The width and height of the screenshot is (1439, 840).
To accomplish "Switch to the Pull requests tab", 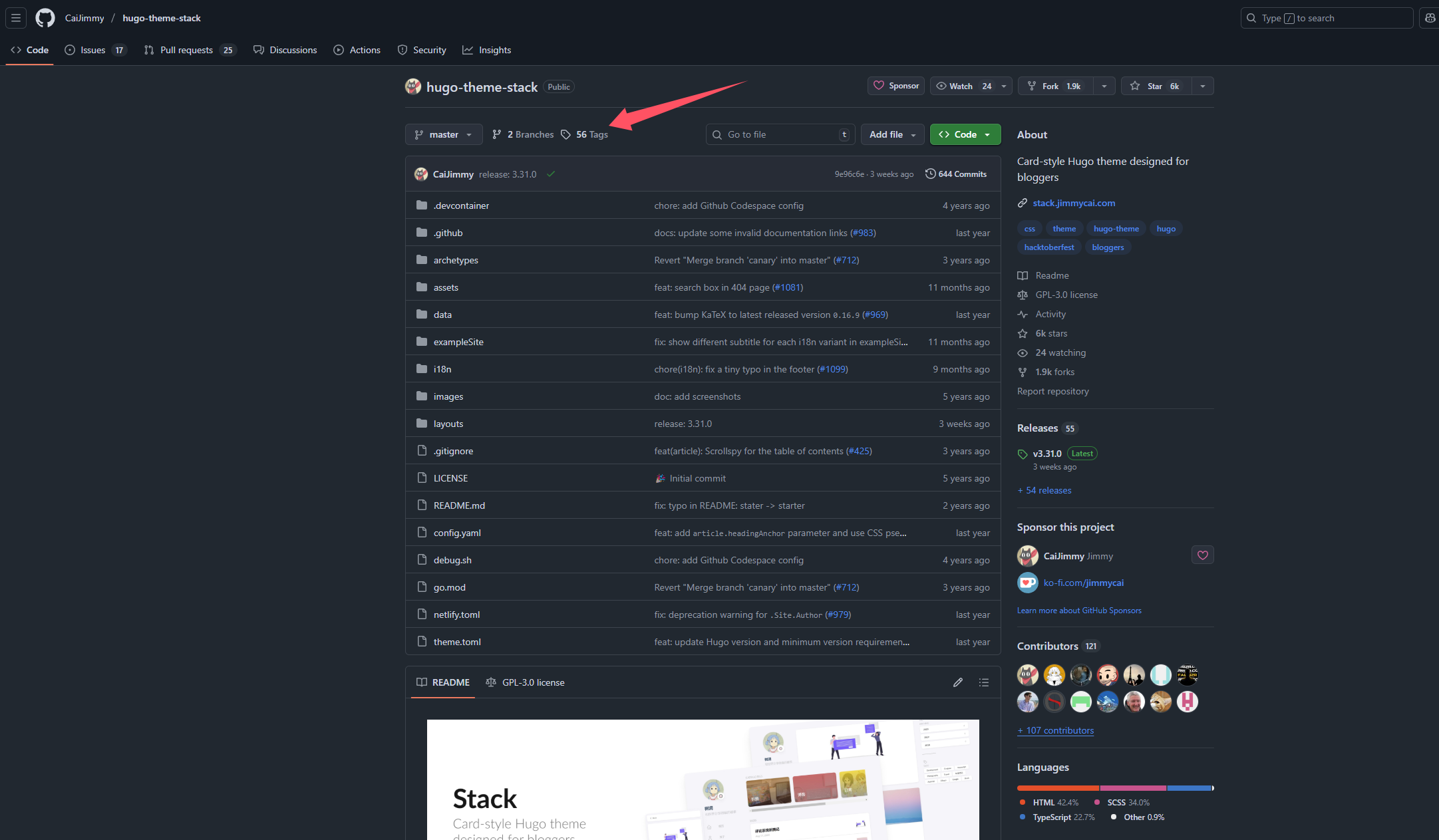I will point(186,50).
